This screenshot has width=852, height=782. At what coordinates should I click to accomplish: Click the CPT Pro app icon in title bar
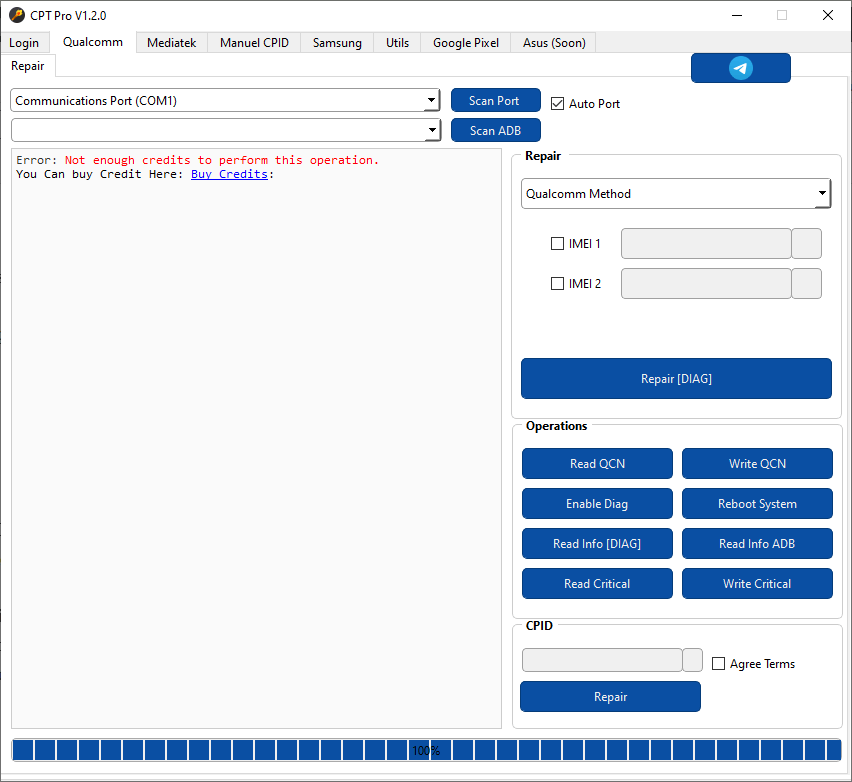[16, 15]
